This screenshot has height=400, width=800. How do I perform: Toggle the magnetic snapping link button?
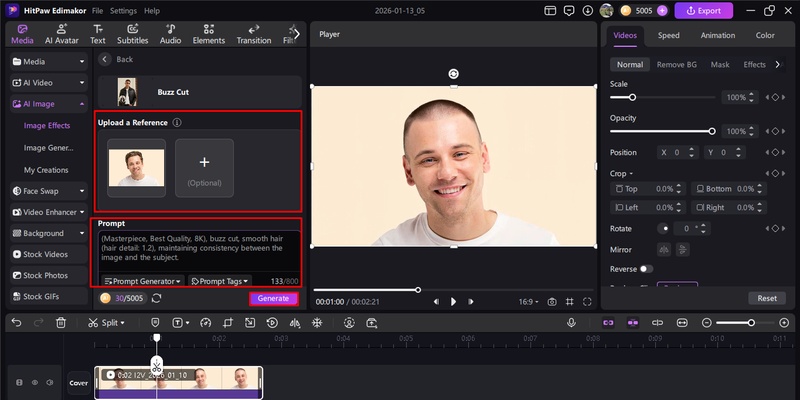pos(608,322)
